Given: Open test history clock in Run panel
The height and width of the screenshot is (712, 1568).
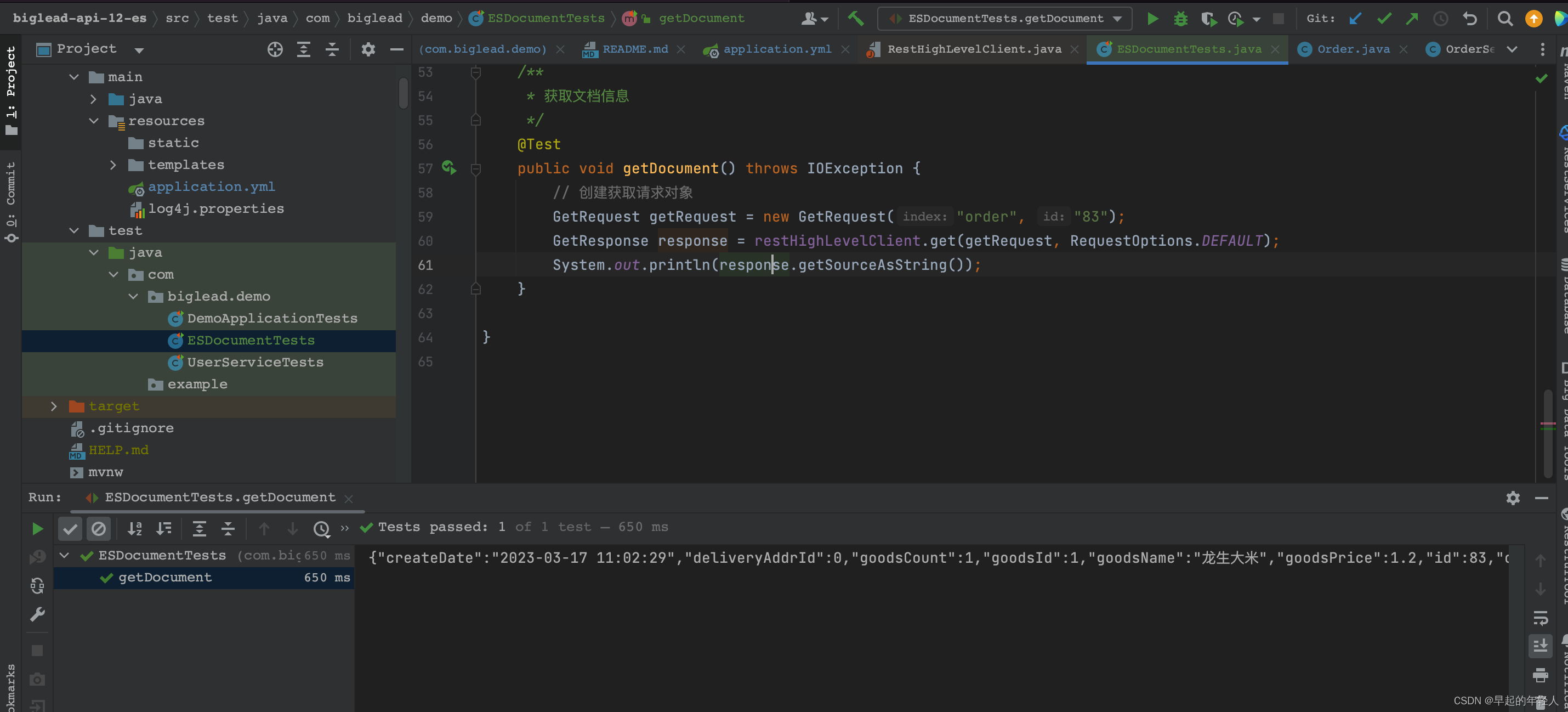Looking at the screenshot, I should pos(321,528).
